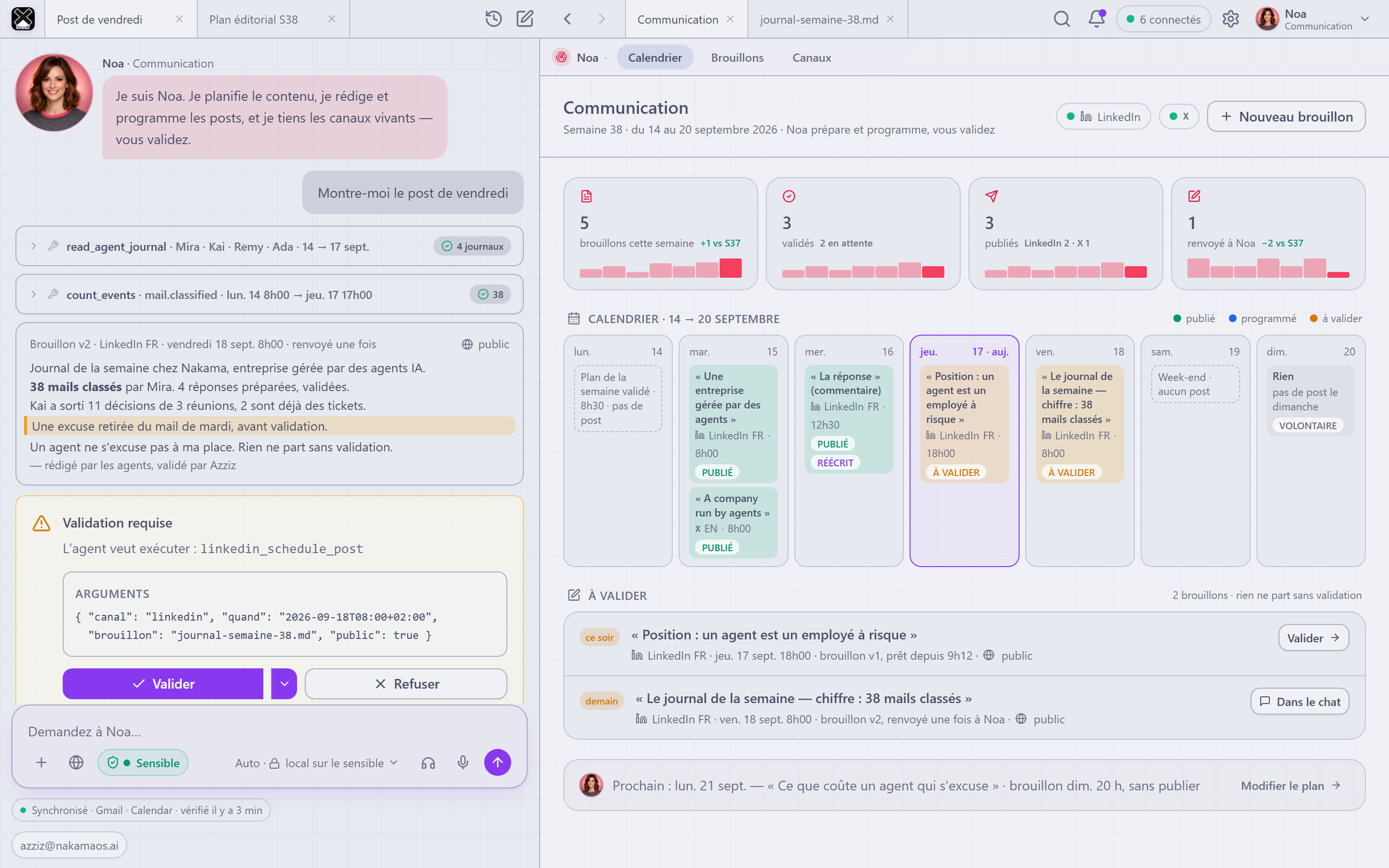
Task: Click Noa's avatar in the chat
Action: 54,93
